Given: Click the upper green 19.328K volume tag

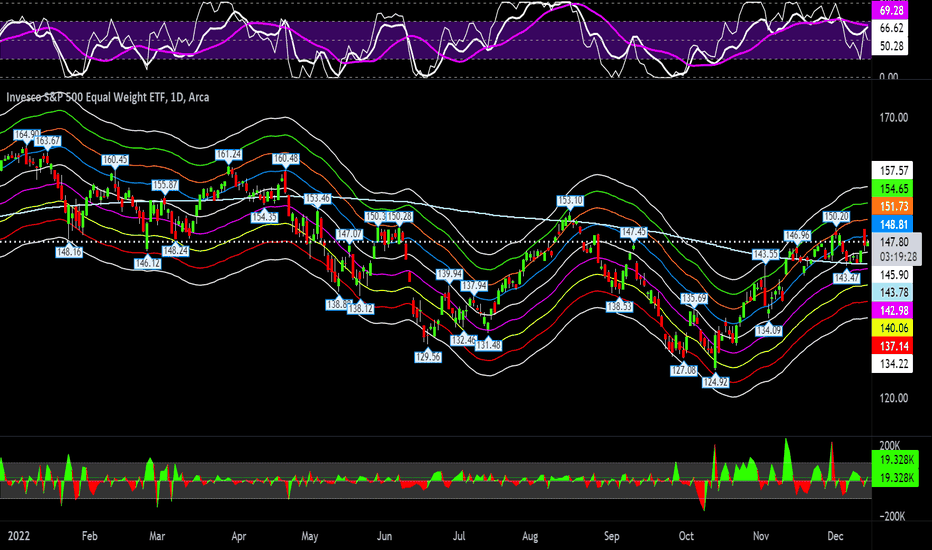Looking at the screenshot, I should 895,460.
